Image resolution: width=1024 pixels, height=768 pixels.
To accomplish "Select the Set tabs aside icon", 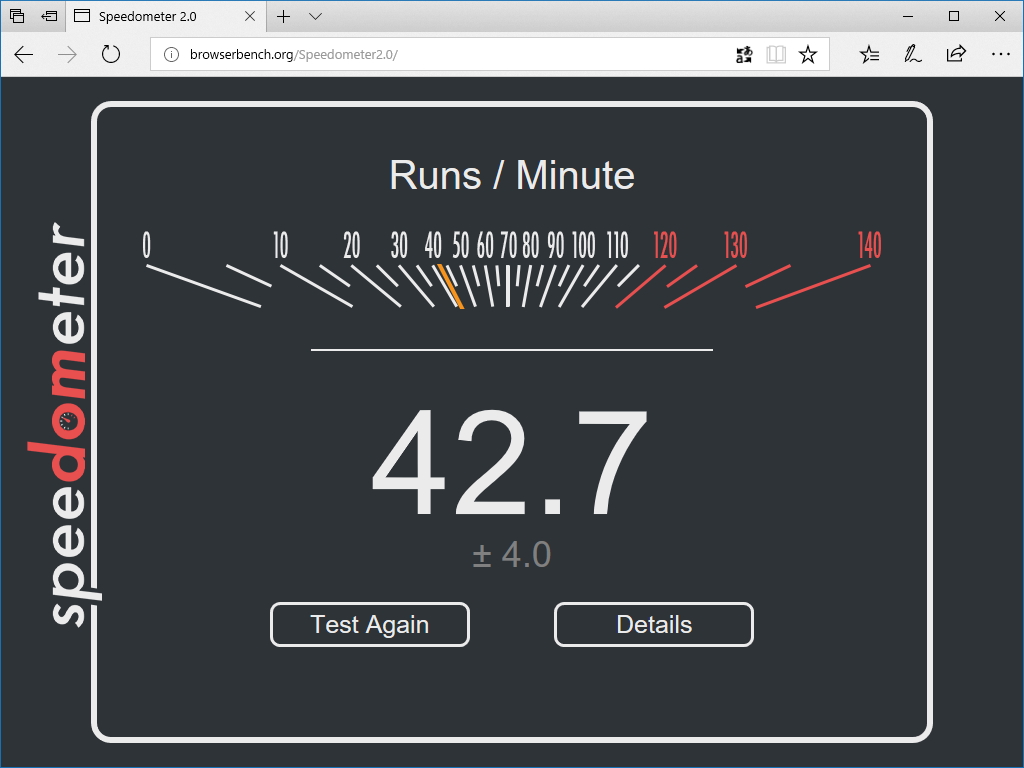I will tap(48, 16).
